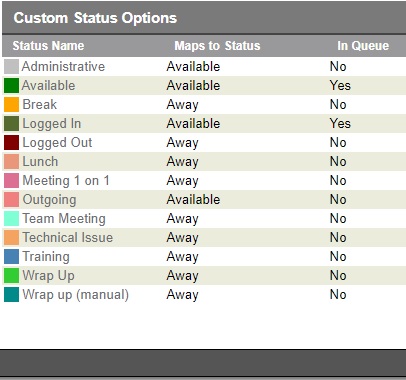Screen dimensions: 406x380
Task: Select the Wrap Up status name
Action: 49,276
